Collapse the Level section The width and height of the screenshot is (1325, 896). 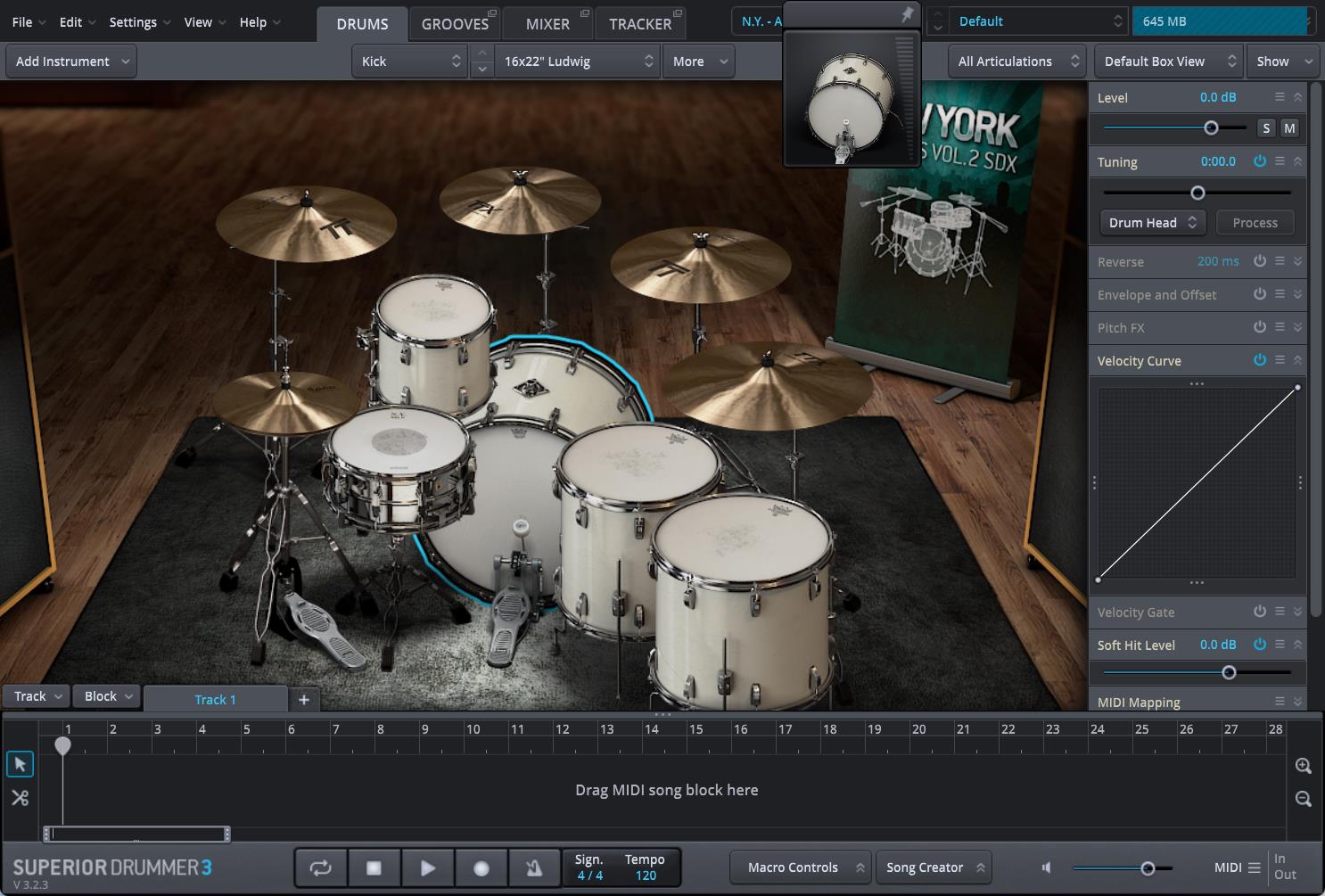(x=1298, y=97)
